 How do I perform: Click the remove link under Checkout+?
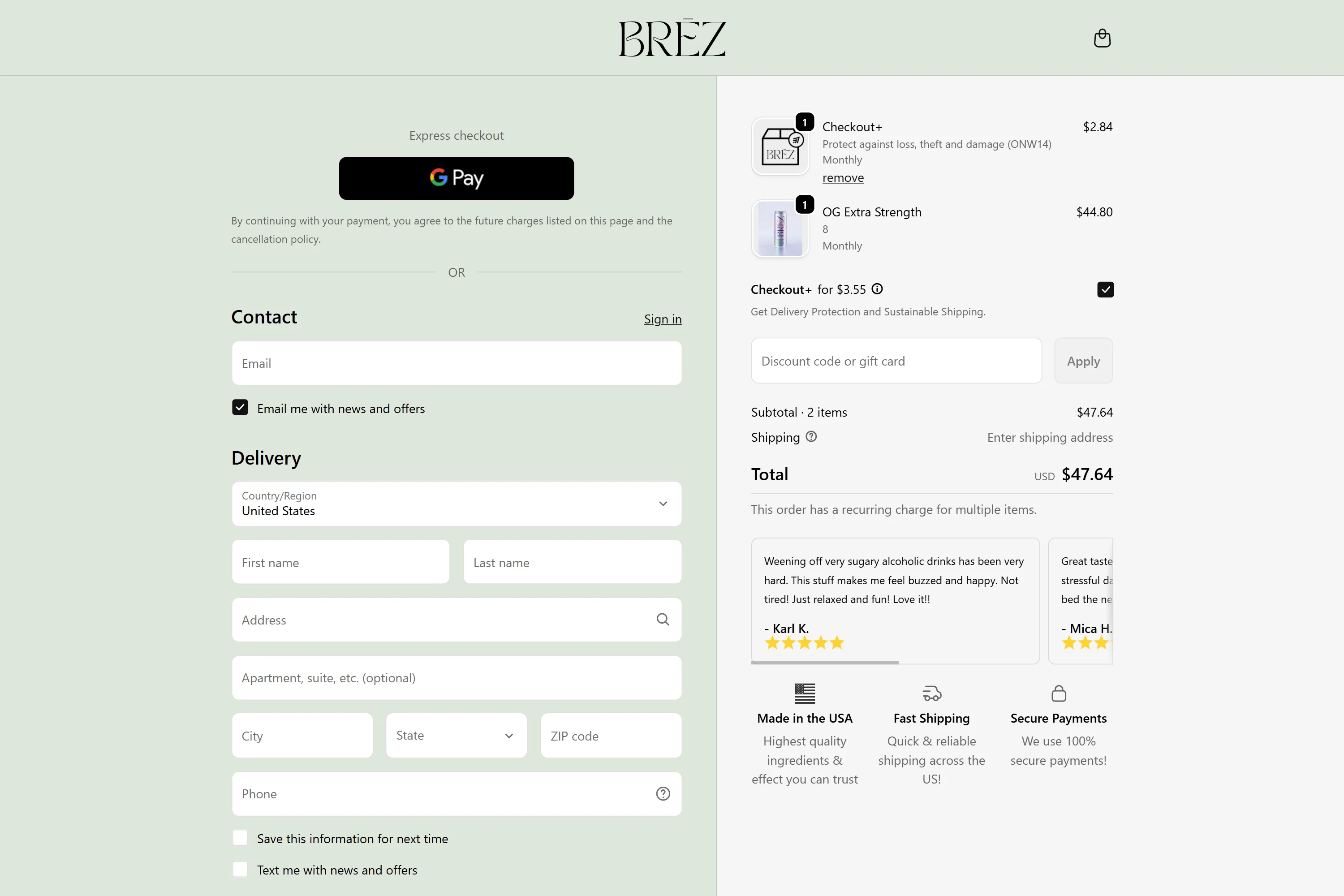(843, 178)
